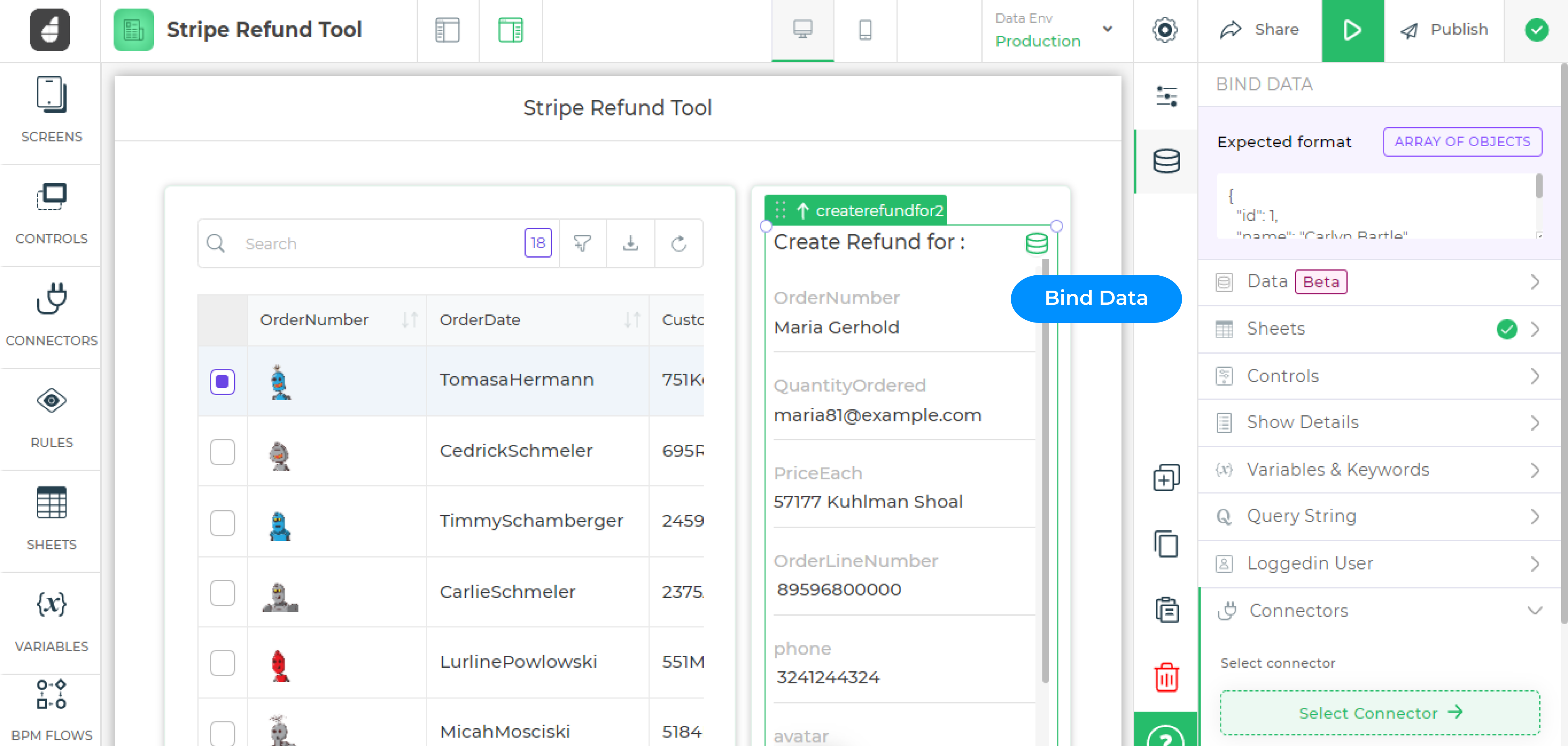Click the expected format JSON scrollbar
The height and width of the screenshot is (746, 1568).
1539,186
